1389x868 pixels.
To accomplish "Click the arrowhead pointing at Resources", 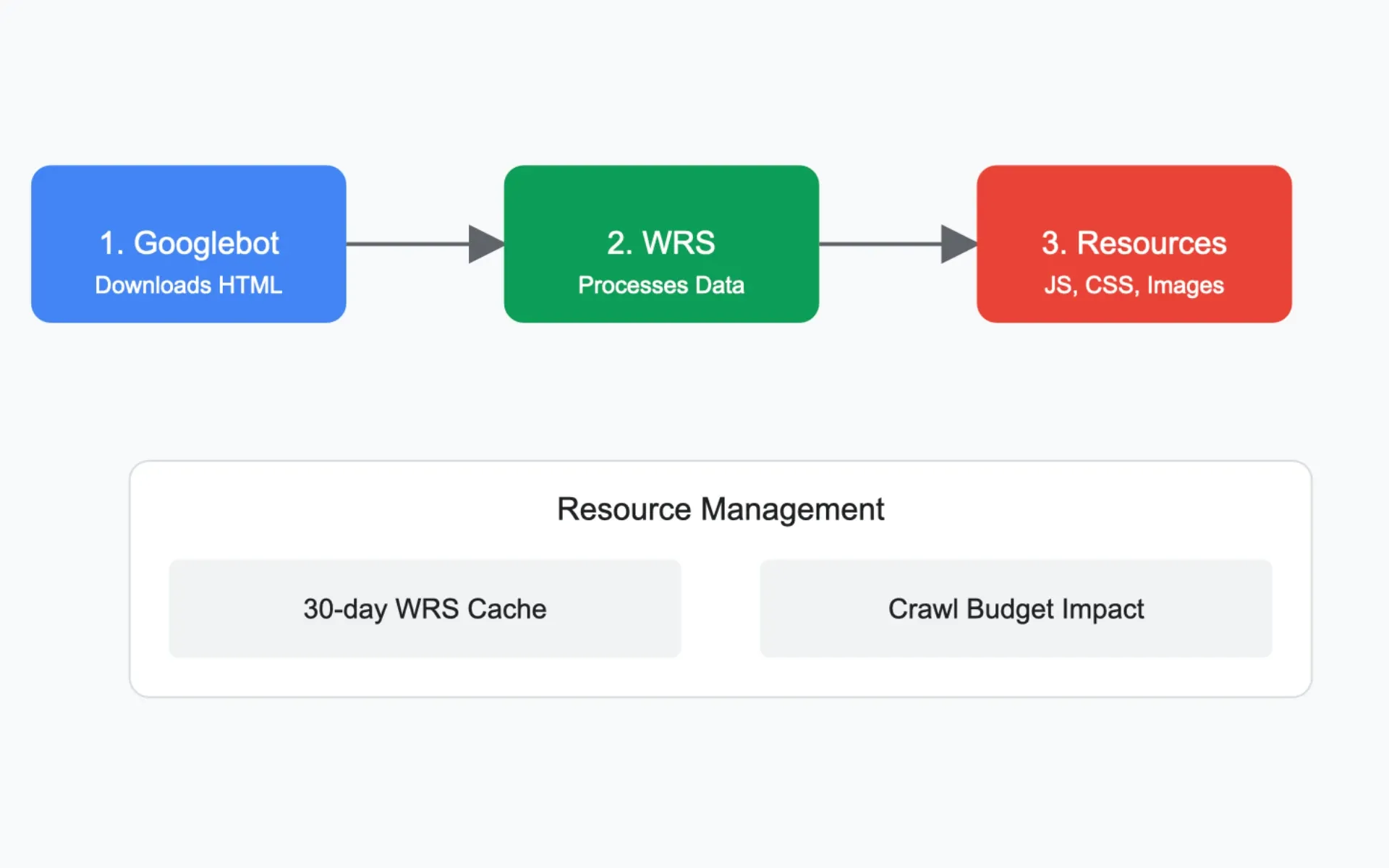I will coord(956,244).
